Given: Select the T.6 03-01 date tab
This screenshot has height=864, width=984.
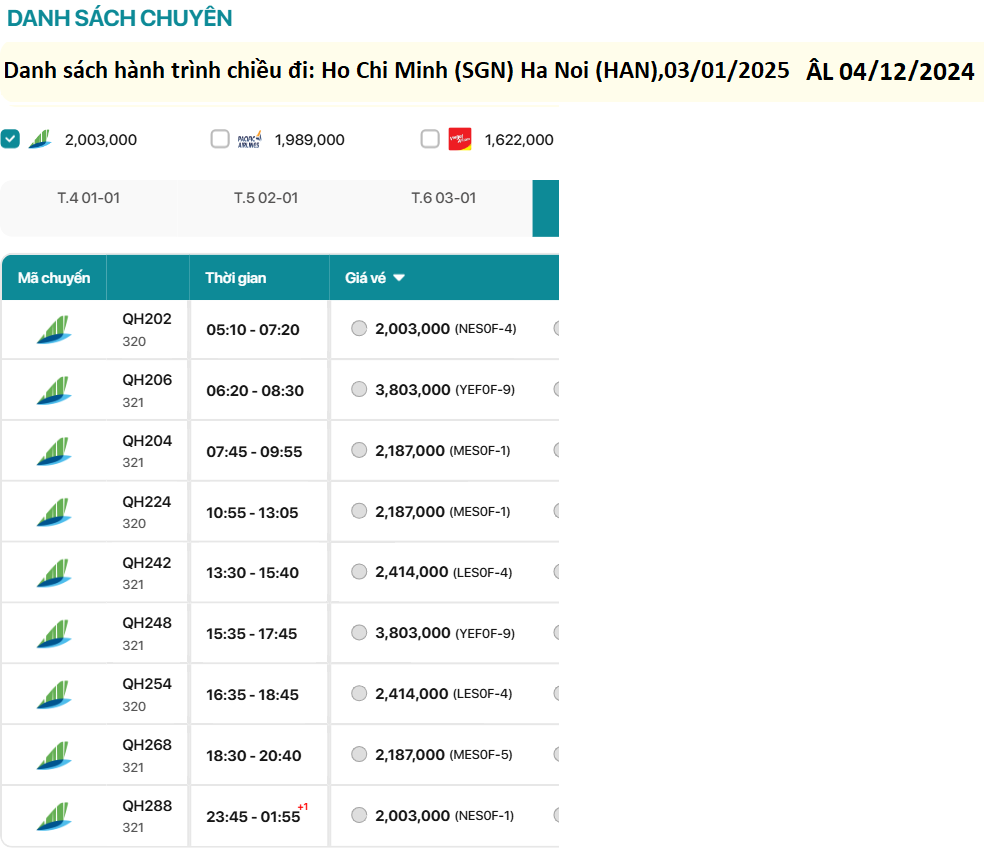Looking at the screenshot, I should point(443,198).
